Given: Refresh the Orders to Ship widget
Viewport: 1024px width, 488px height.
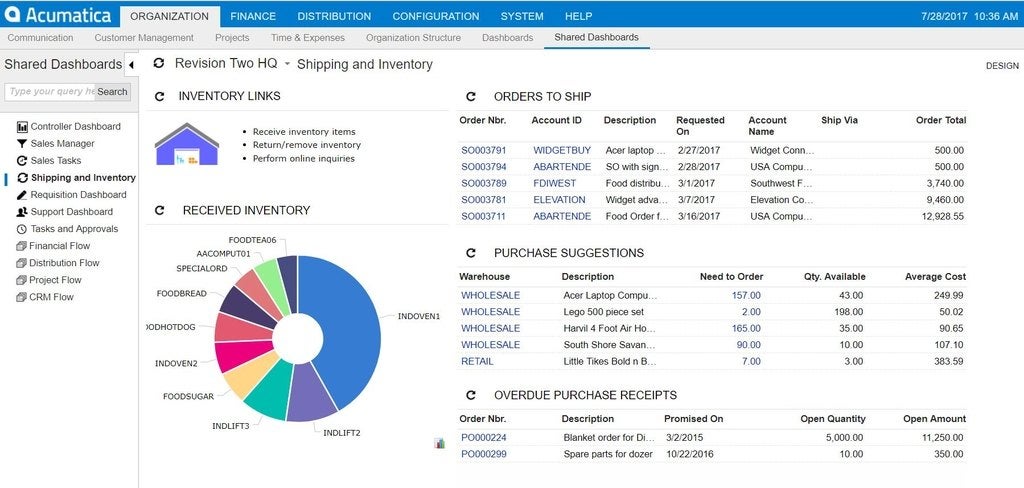Looking at the screenshot, I should (470, 97).
